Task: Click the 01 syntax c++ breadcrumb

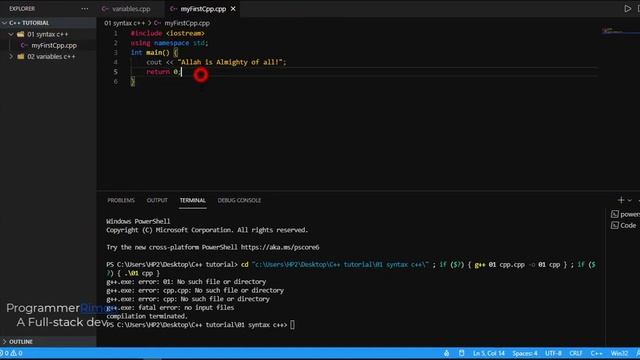Action: 124,23
